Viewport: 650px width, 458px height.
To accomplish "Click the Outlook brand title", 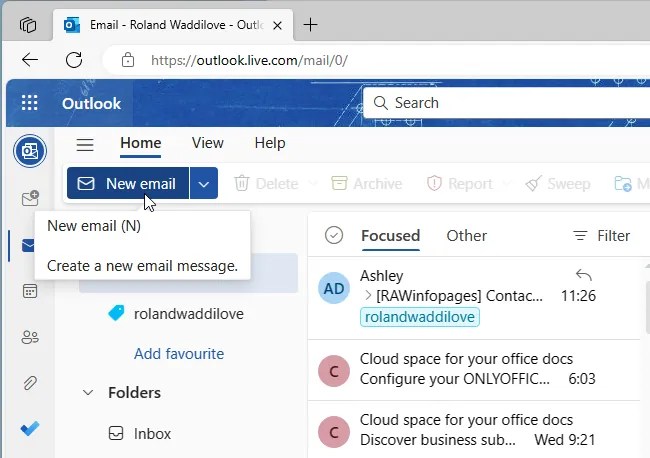I will coord(91,103).
